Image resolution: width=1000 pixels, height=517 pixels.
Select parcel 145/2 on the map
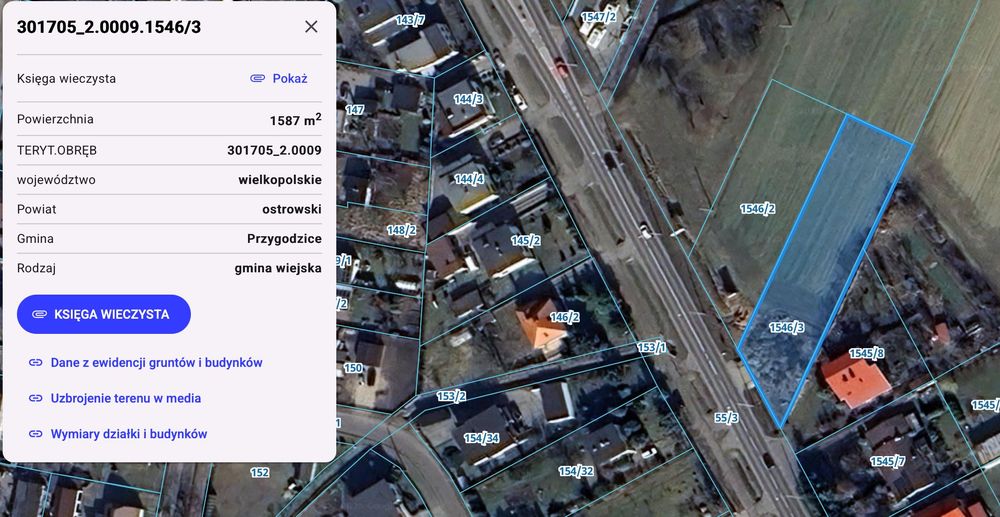pos(526,240)
